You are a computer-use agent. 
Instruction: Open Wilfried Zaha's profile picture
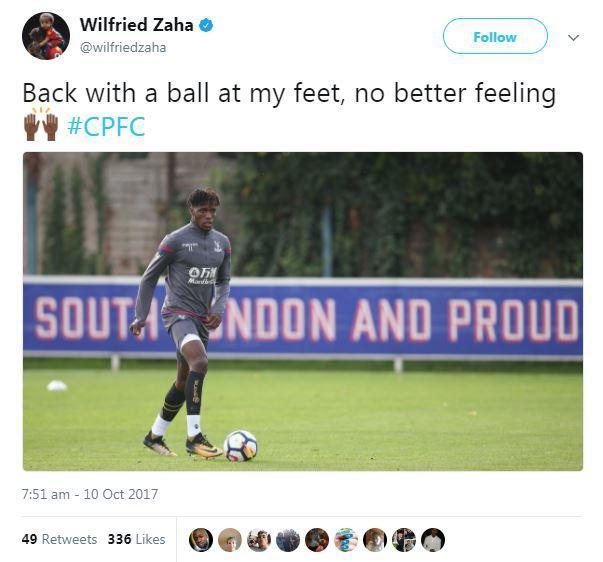point(46,36)
